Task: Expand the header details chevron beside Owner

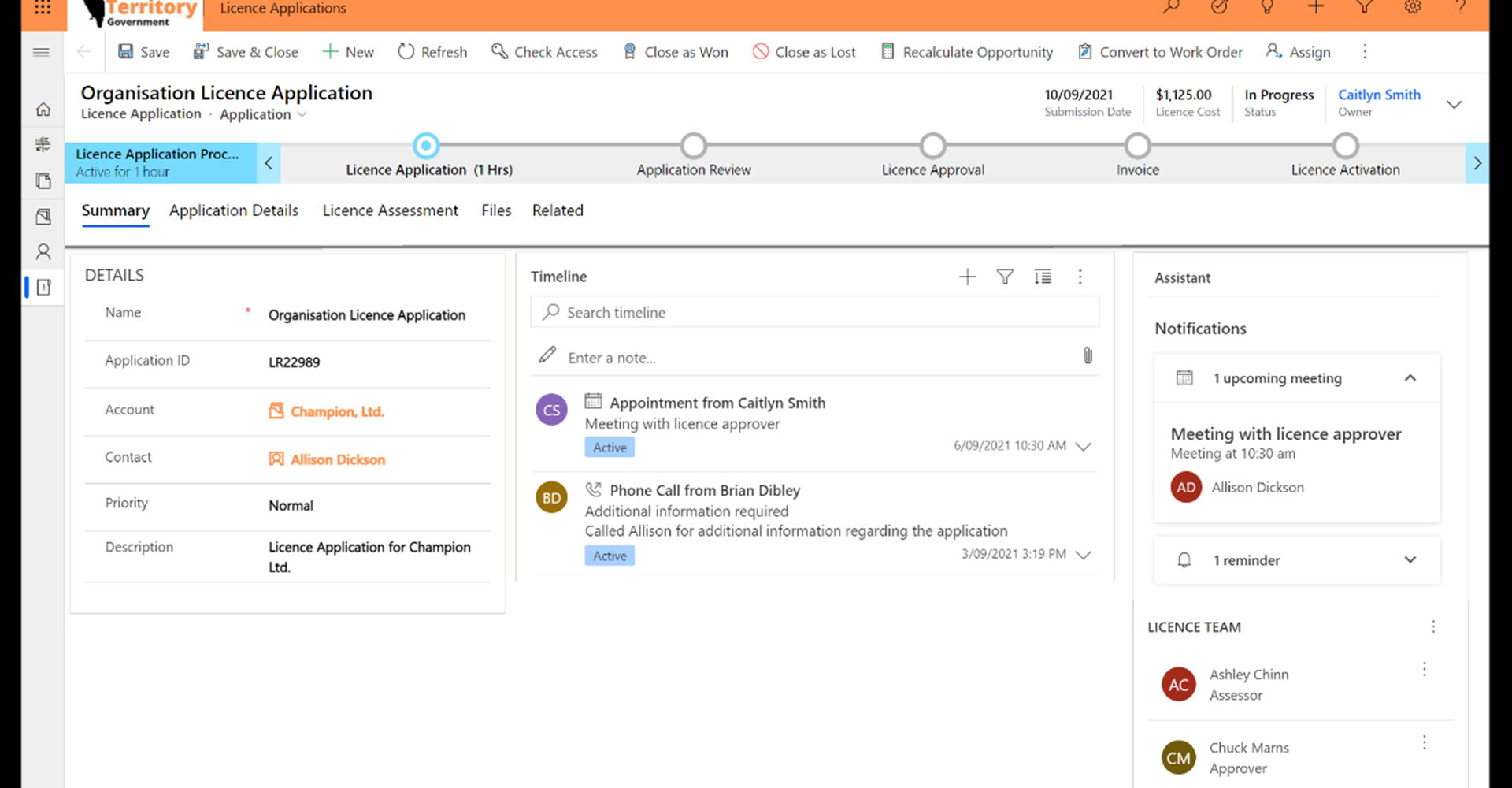Action: click(1454, 105)
